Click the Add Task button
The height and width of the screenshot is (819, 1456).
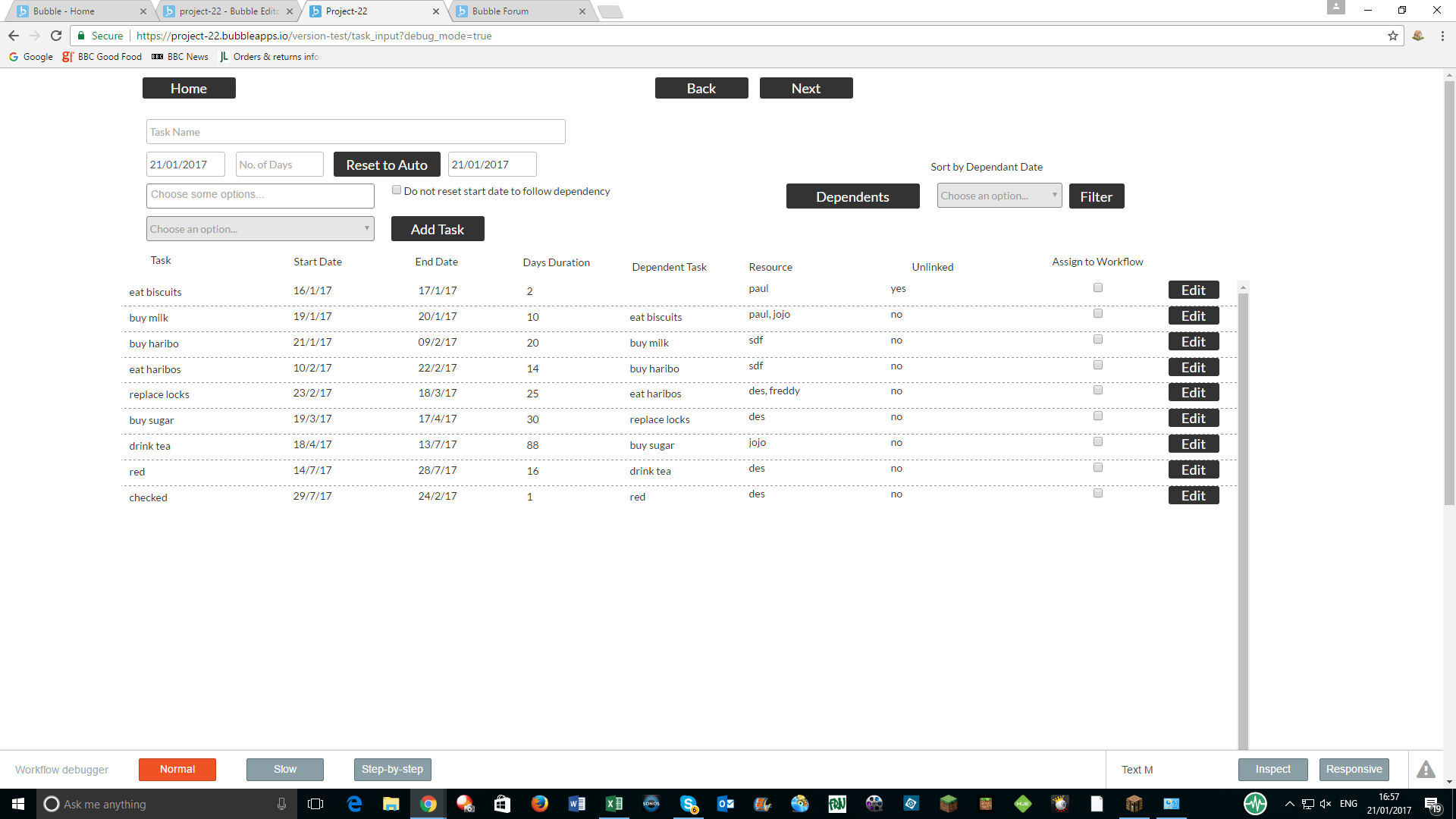point(438,229)
